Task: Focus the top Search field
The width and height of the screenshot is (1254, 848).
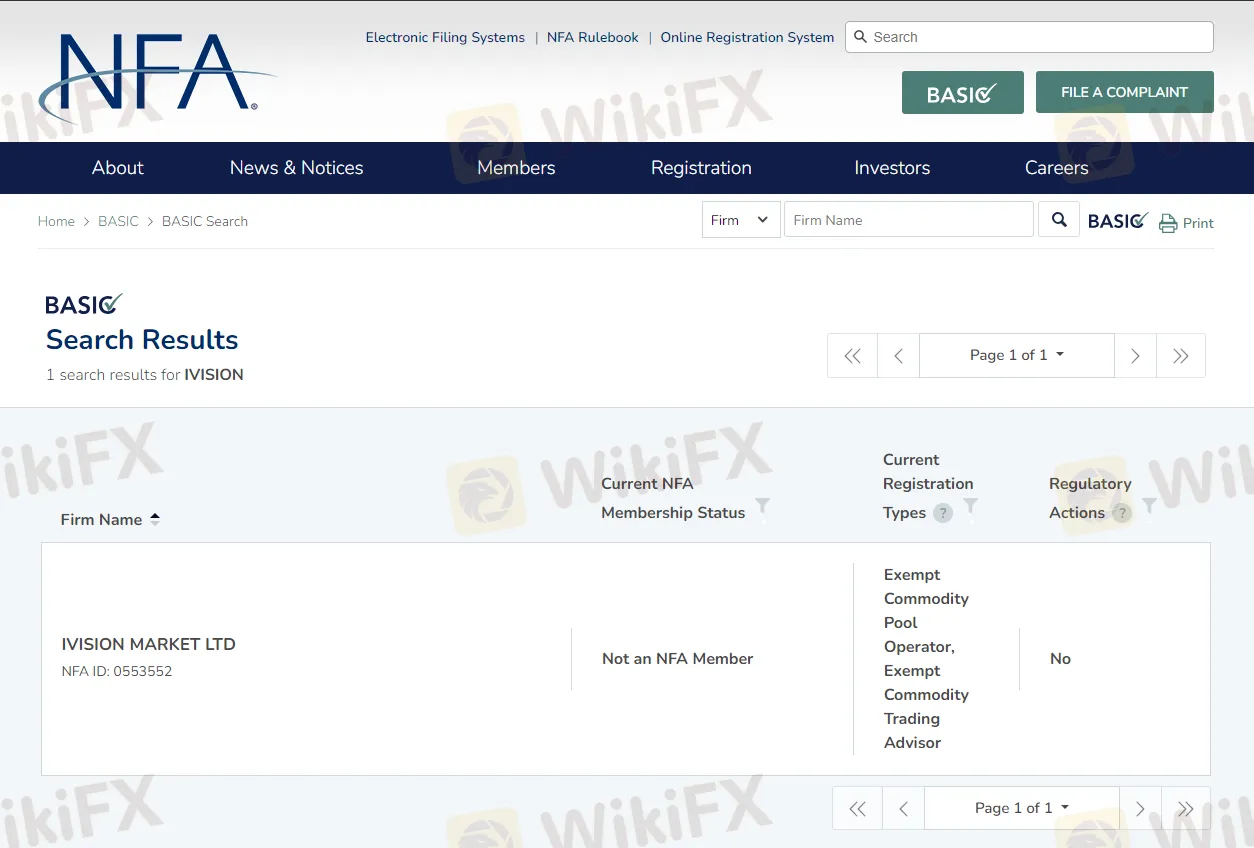Action: (1029, 37)
